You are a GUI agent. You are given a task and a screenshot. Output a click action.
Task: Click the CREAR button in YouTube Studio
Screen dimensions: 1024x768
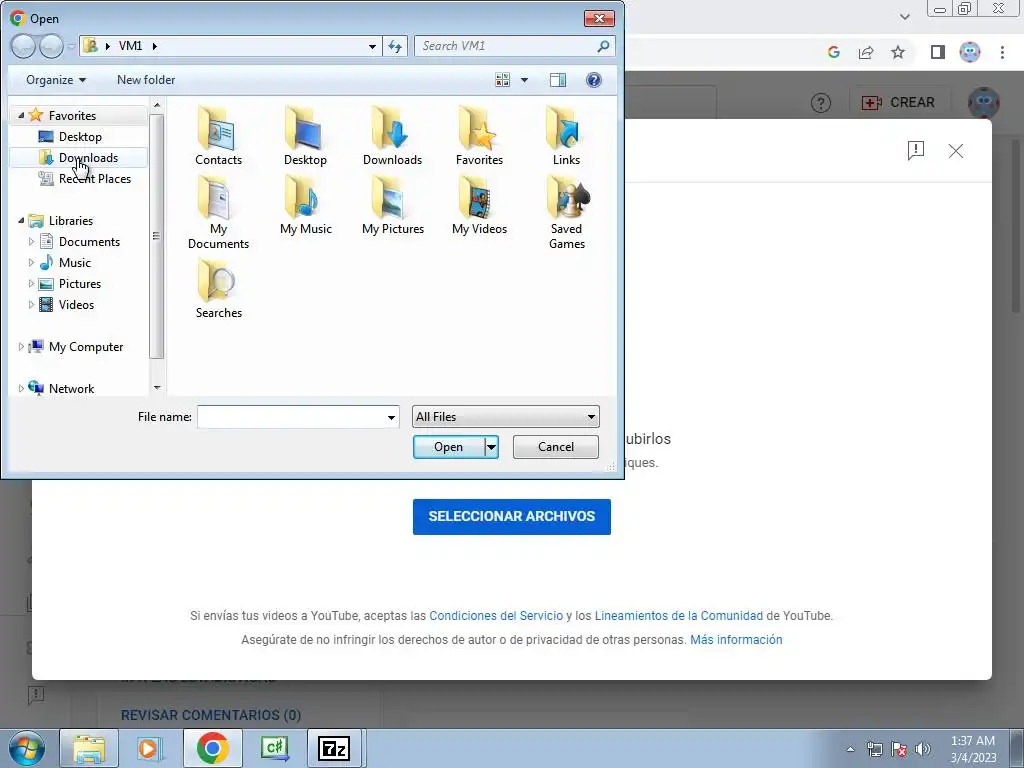898,103
